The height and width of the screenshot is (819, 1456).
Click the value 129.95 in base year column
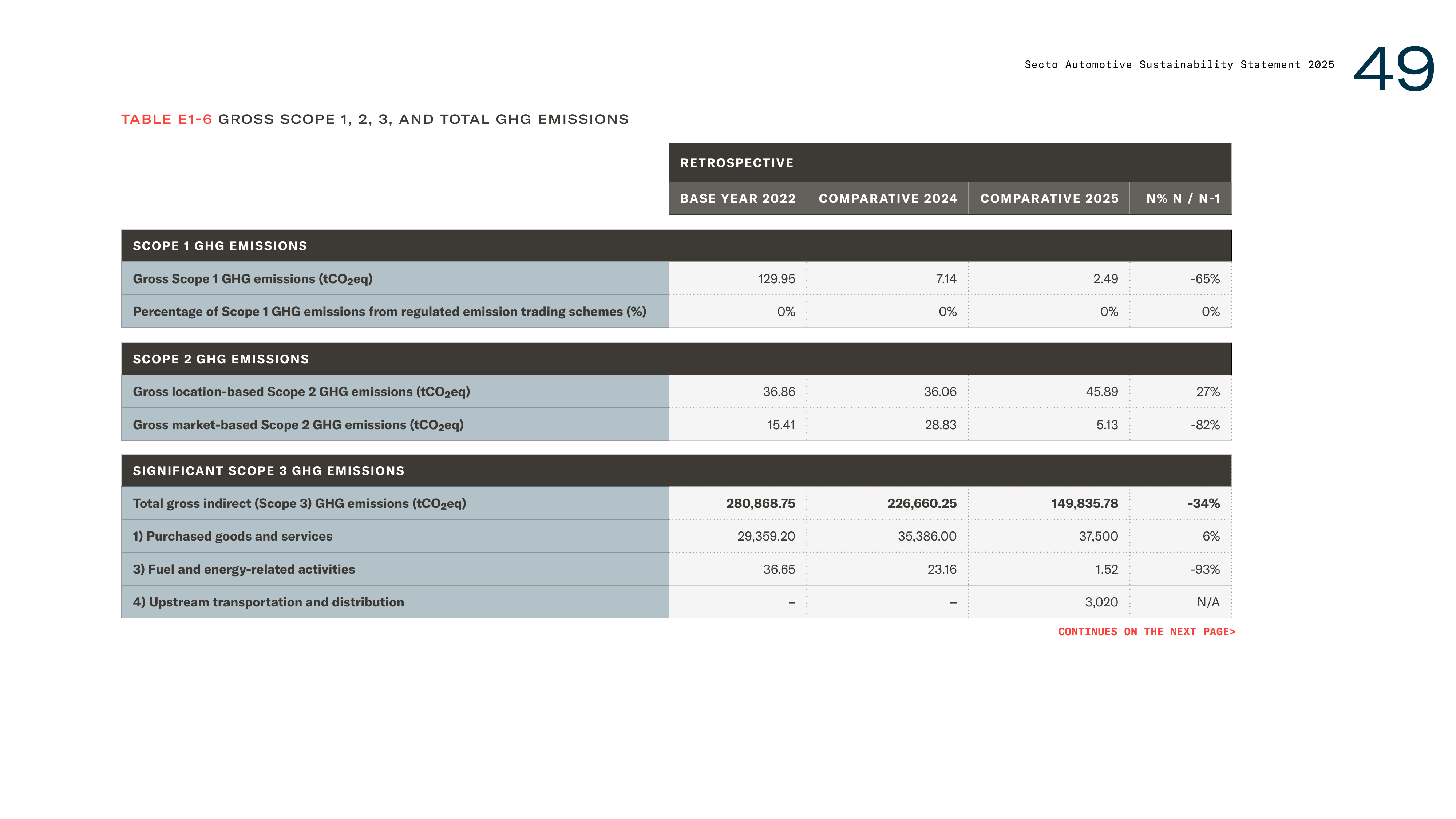[x=776, y=279]
